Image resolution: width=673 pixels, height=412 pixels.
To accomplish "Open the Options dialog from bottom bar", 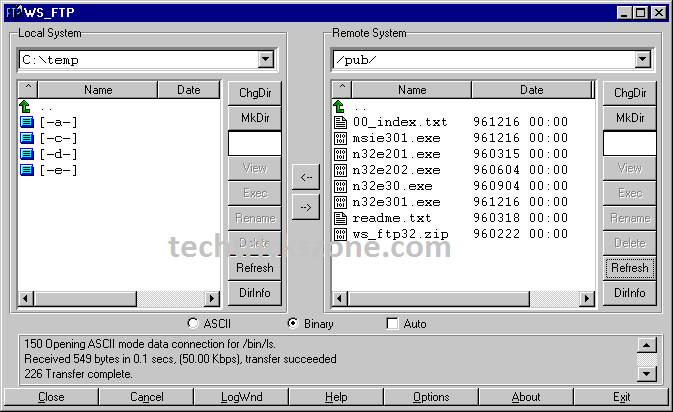I will (x=431, y=397).
